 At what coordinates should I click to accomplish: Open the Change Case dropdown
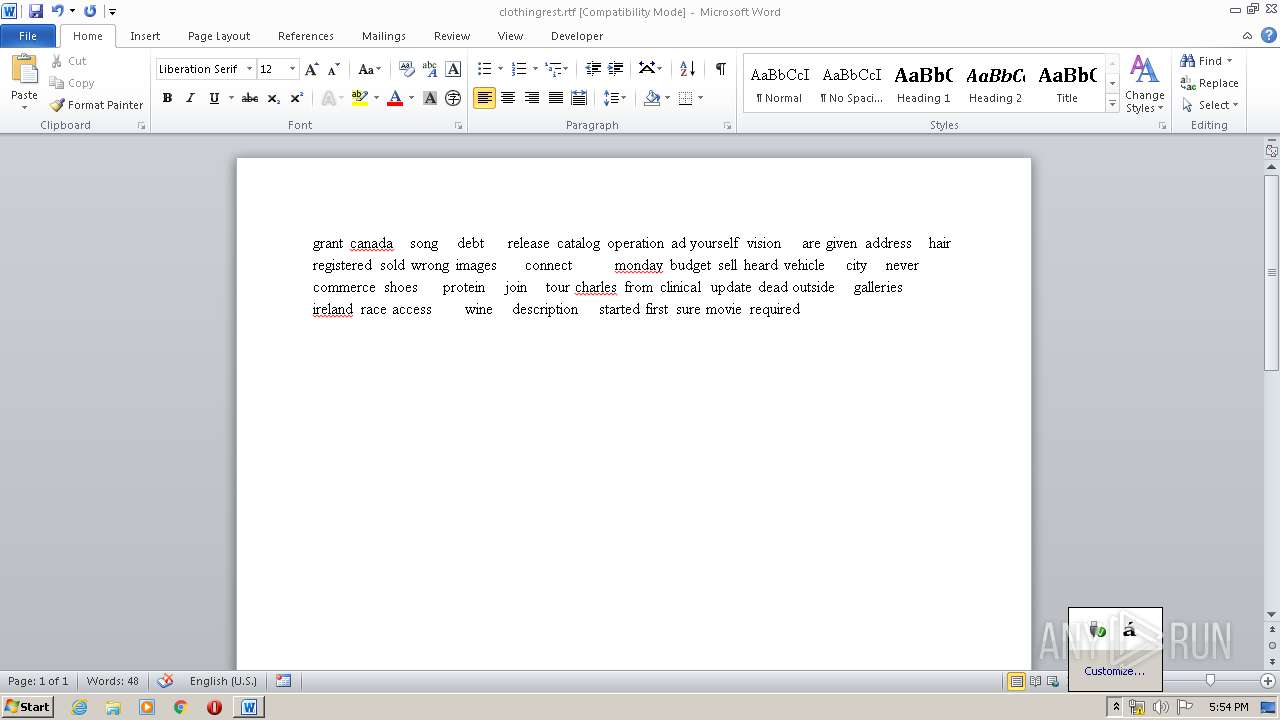point(369,69)
